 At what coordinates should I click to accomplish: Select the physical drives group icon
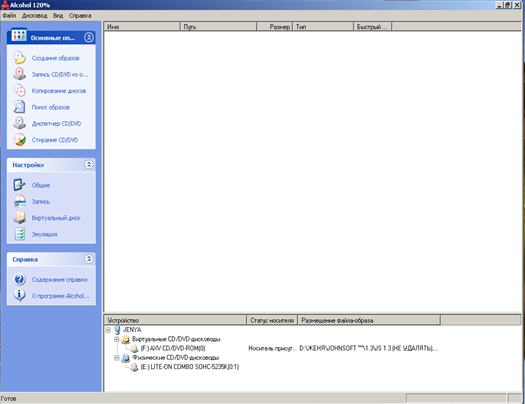(126, 358)
